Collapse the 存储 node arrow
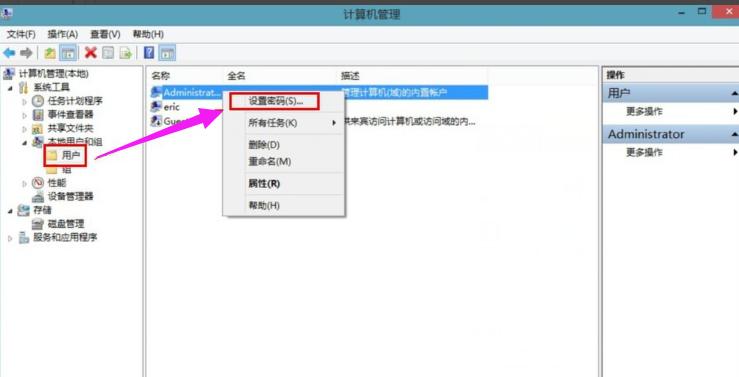 click(x=11, y=211)
